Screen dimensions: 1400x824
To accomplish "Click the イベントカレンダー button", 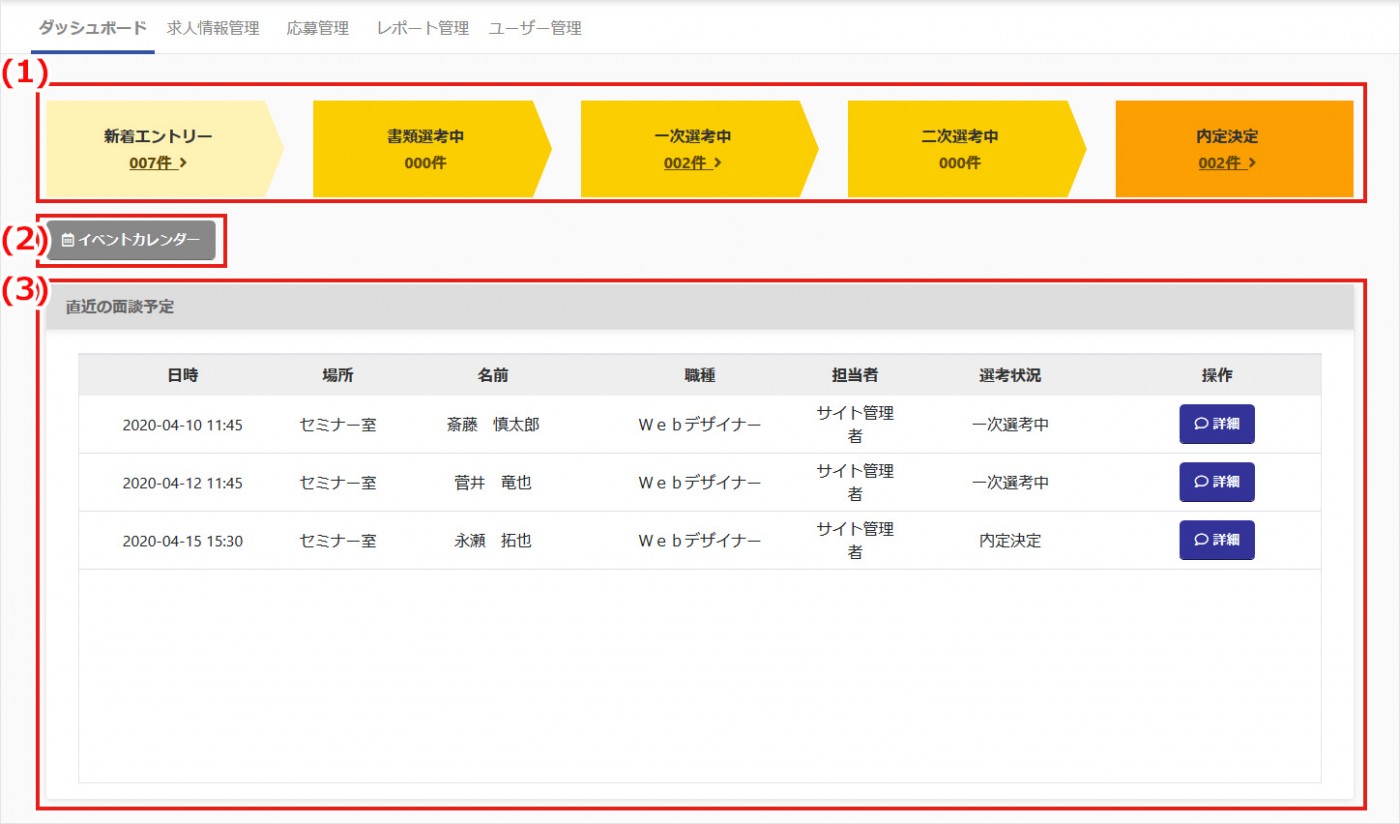I will pos(131,240).
